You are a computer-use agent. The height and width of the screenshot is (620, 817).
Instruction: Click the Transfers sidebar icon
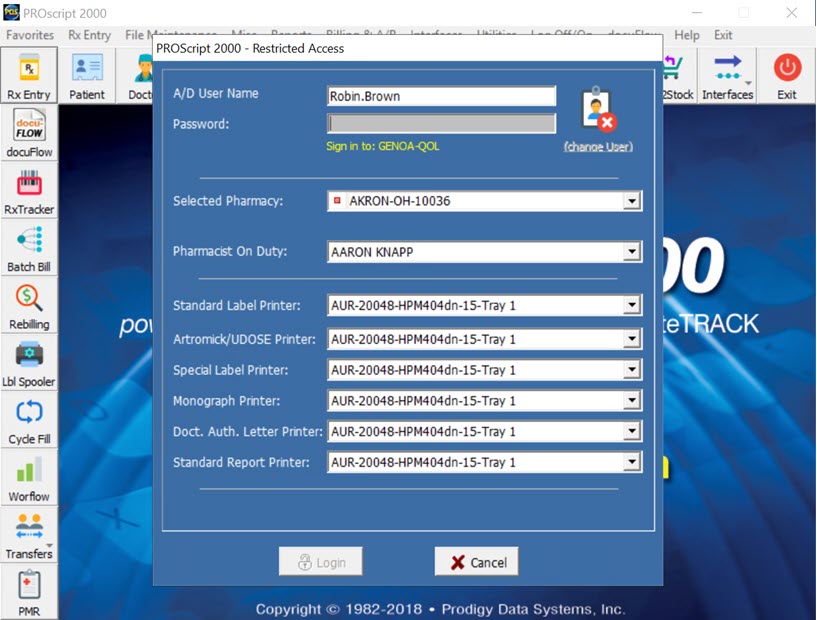click(x=29, y=534)
